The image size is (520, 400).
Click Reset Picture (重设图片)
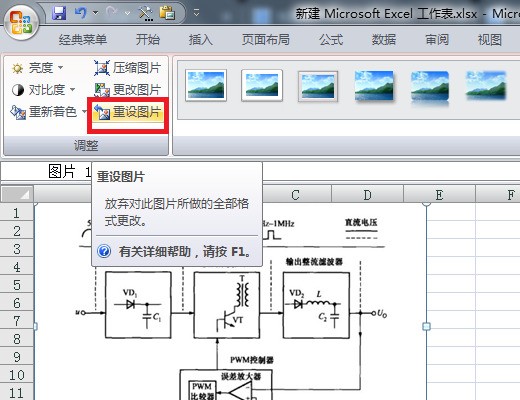[x=128, y=112]
